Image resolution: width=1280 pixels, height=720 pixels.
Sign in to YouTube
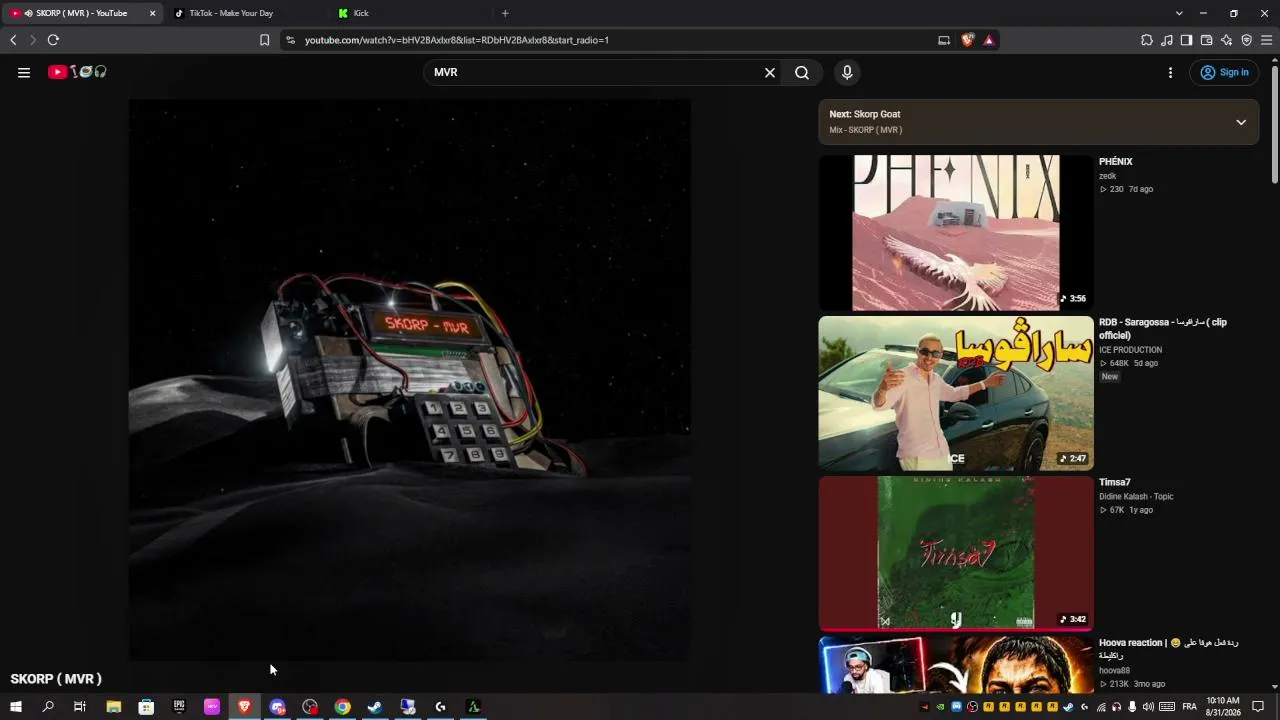1225,72
